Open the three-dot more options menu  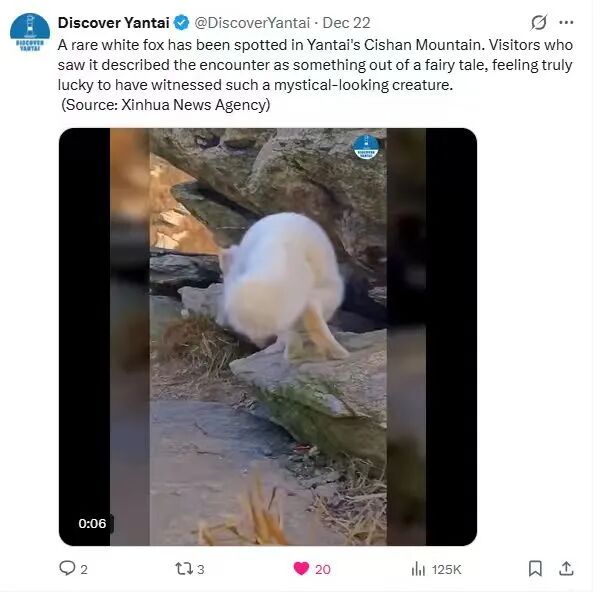click(x=566, y=23)
